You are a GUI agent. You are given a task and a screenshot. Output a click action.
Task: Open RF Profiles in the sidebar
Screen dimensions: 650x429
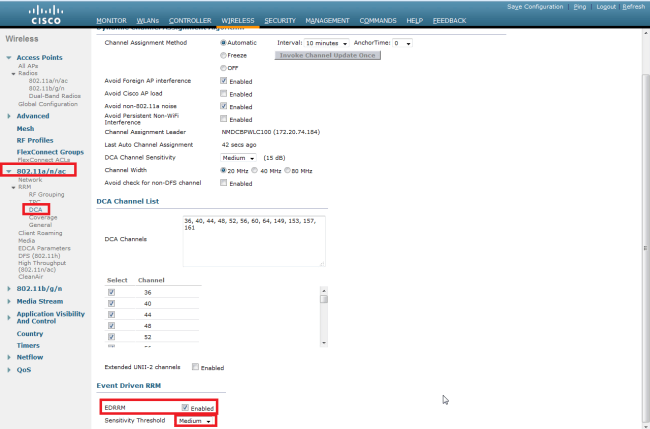pyautogui.click(x=34, y=140)
